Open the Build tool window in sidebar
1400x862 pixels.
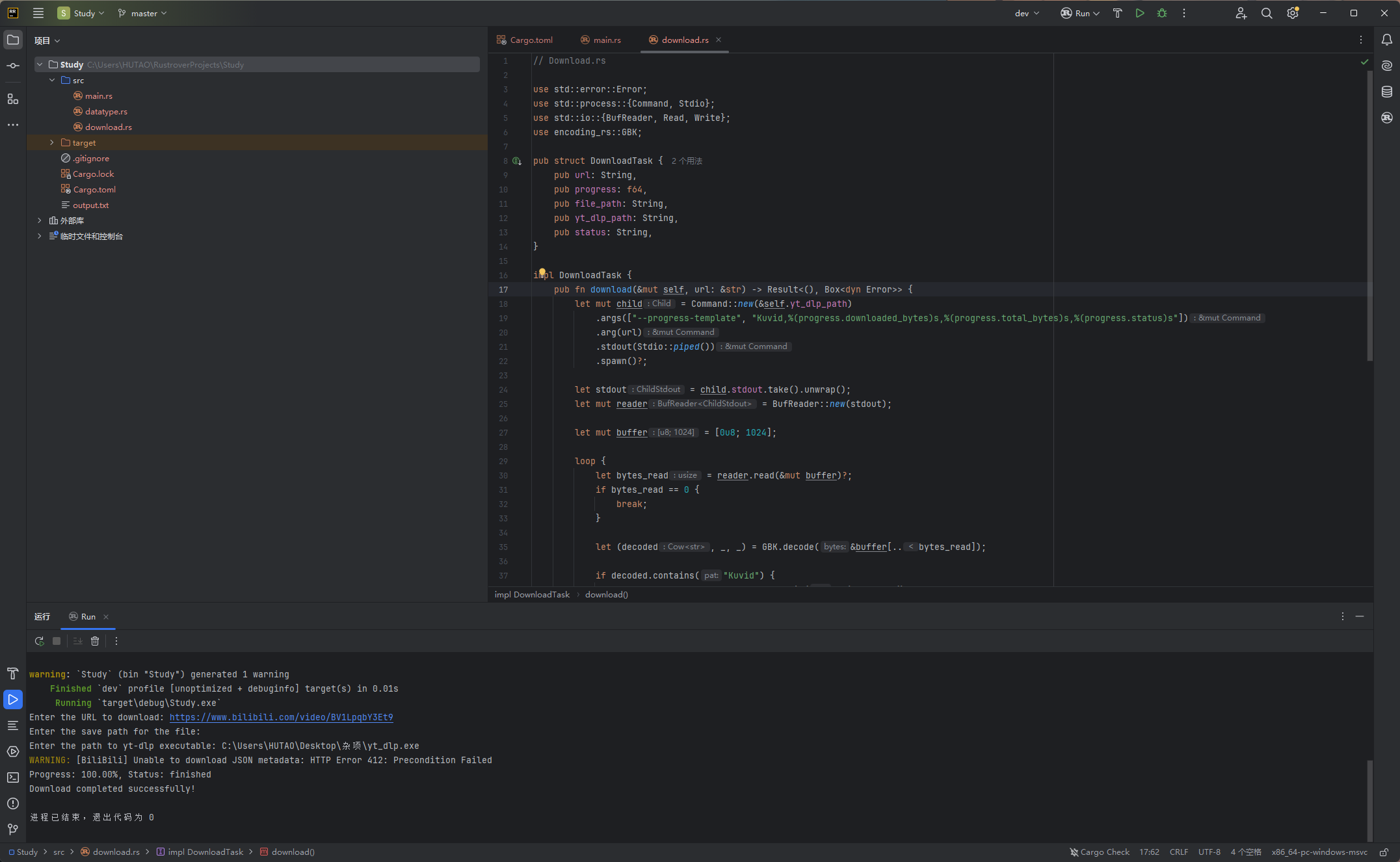(13, 673)
